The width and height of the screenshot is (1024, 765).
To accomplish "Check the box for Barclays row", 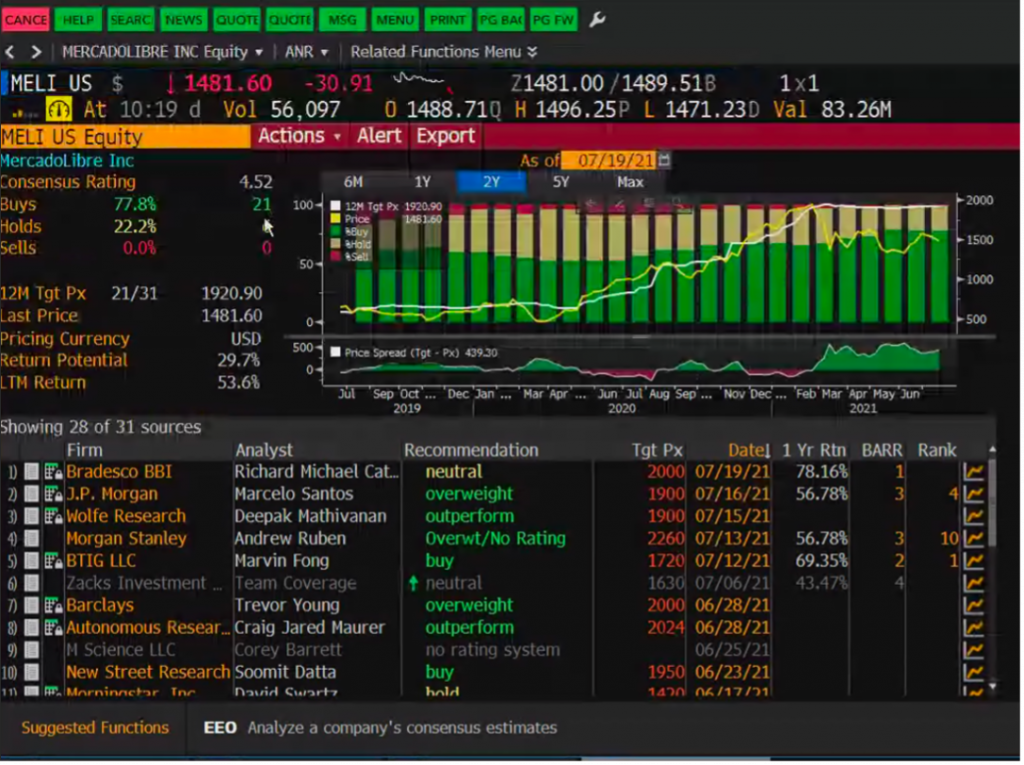I will 31,606.
